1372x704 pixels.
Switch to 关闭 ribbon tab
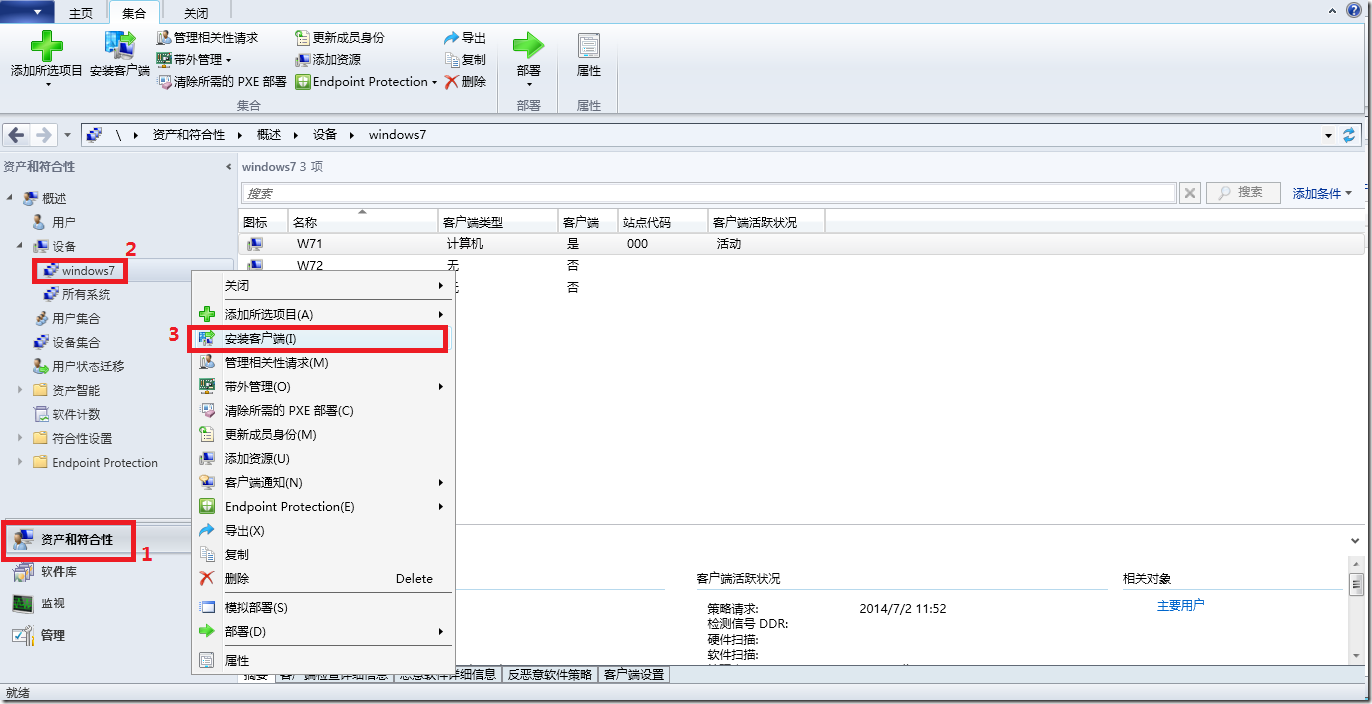tap(197, 13)
